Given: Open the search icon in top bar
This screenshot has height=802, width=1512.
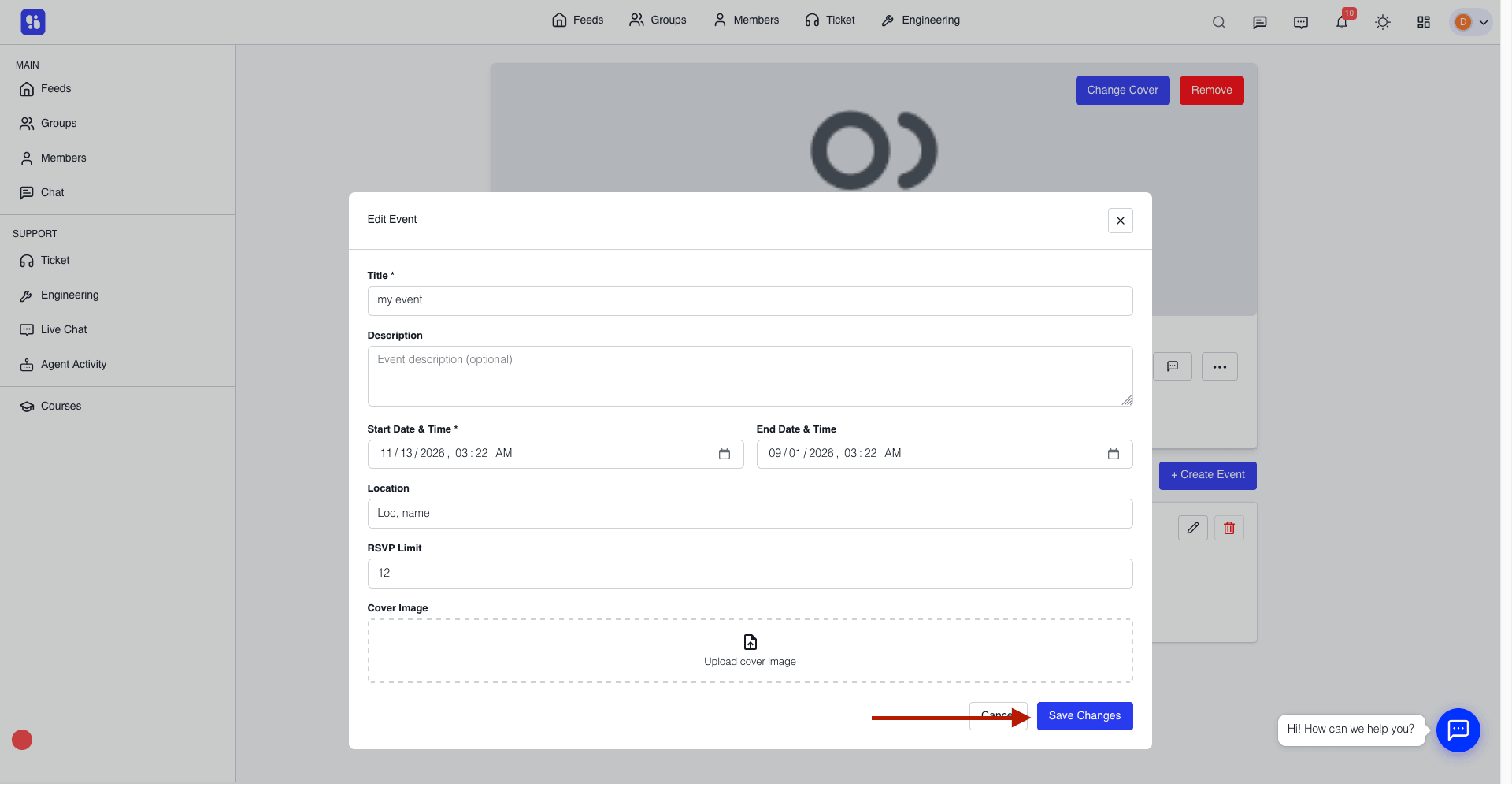Looking at the screenshot, I should (1219, 22).
